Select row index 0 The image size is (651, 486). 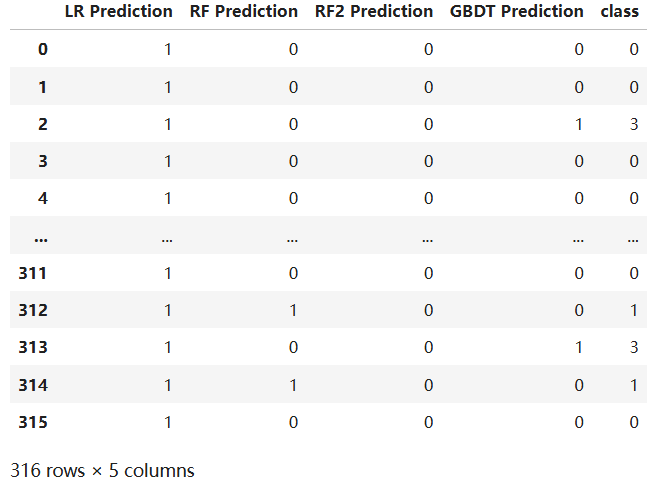click(x=42, y=49)
